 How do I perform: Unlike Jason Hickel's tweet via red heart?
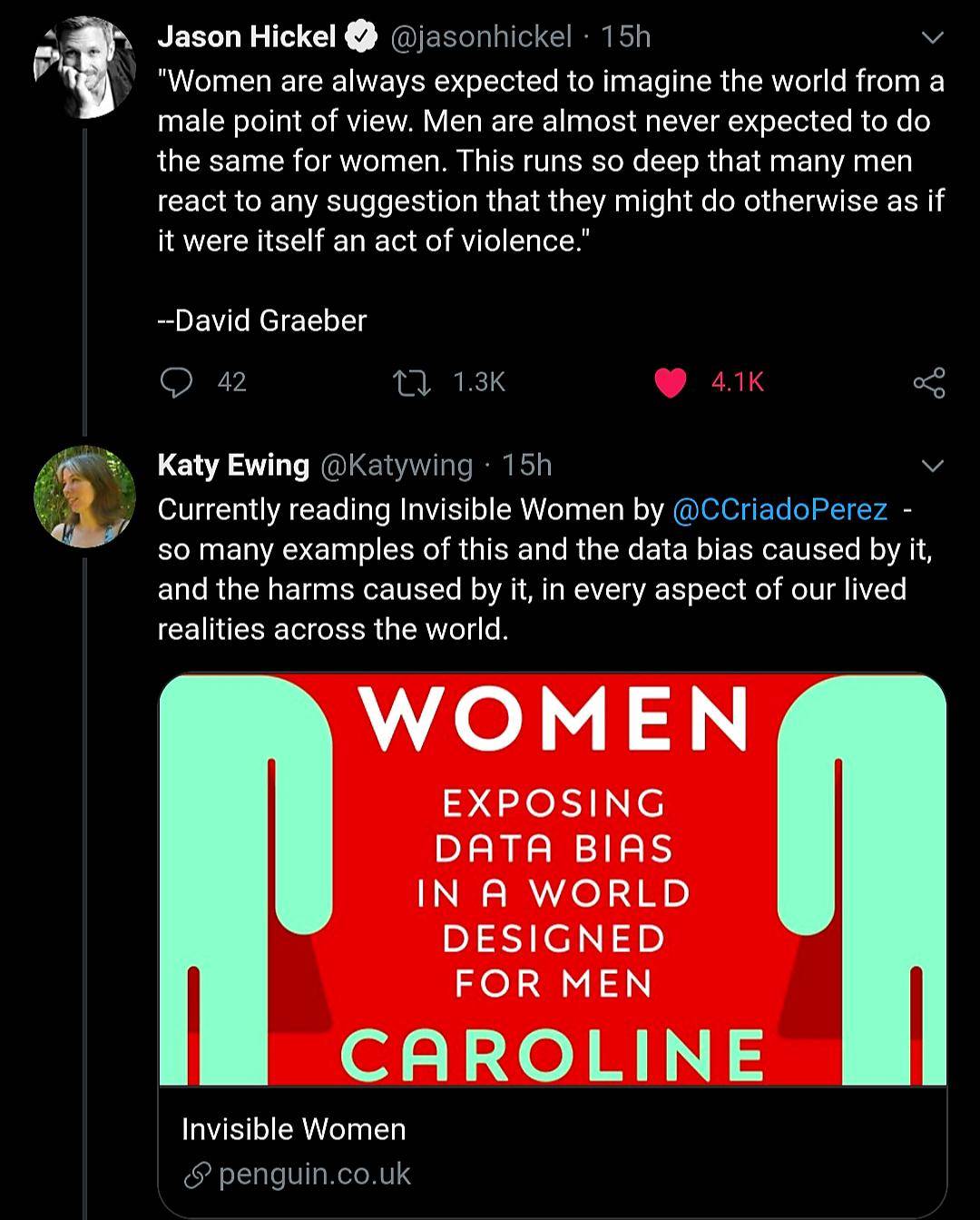pos(670,382)
